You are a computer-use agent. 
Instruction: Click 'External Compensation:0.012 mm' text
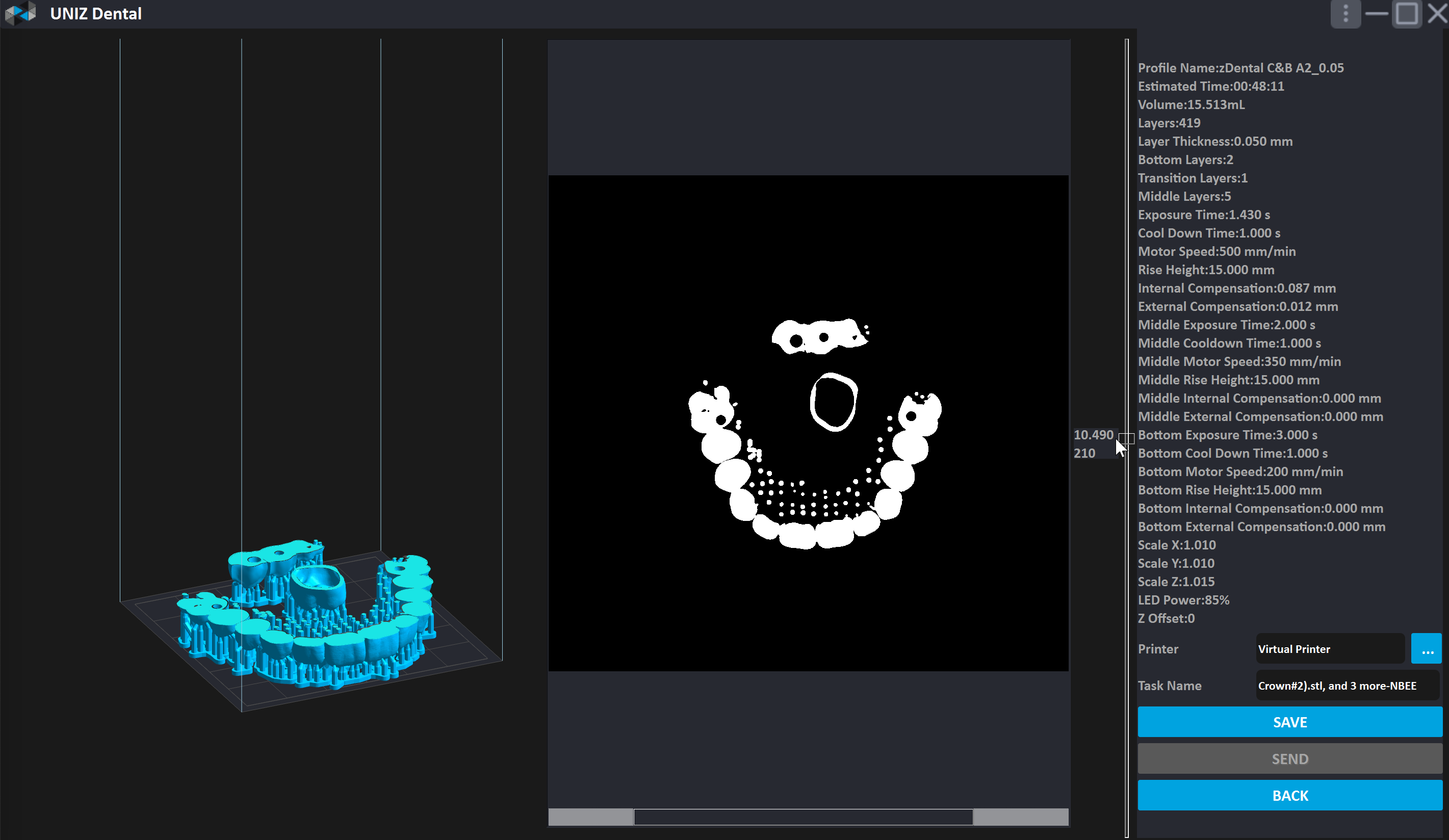[x=1238, y=307]
